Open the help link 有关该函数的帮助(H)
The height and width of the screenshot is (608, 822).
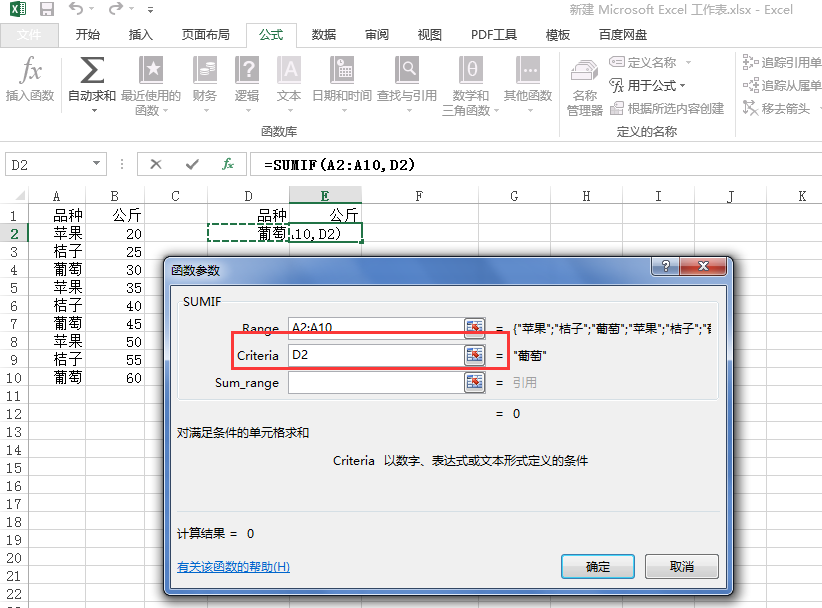click(233, 567)
